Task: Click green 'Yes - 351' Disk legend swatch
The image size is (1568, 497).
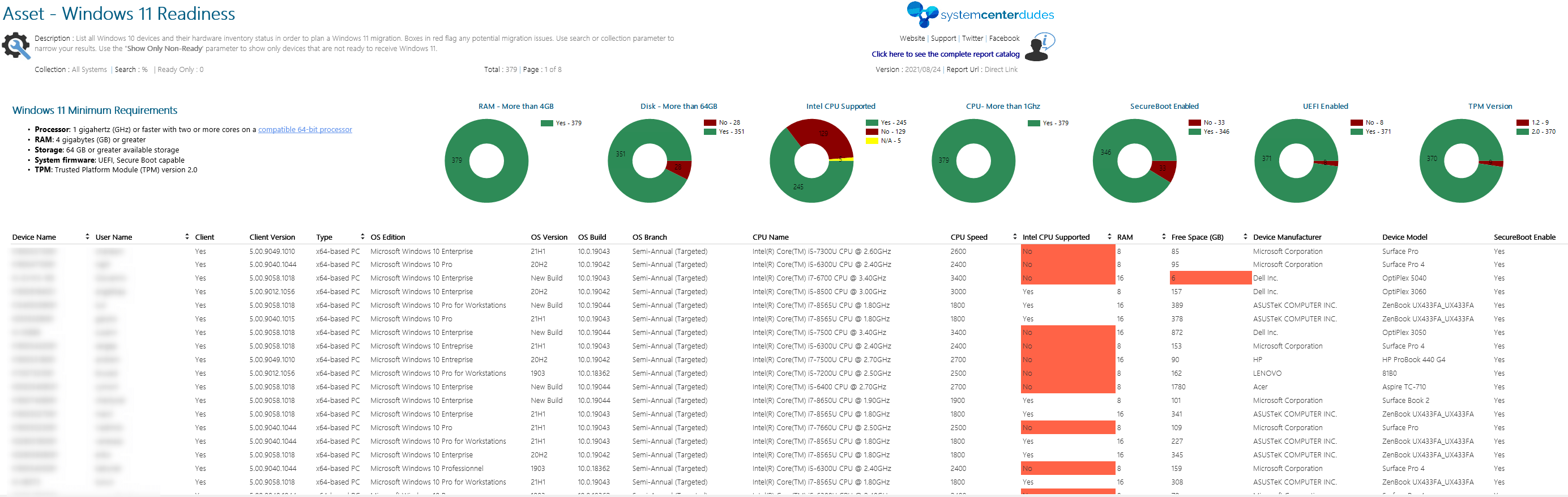Action: tap(710, 131)
